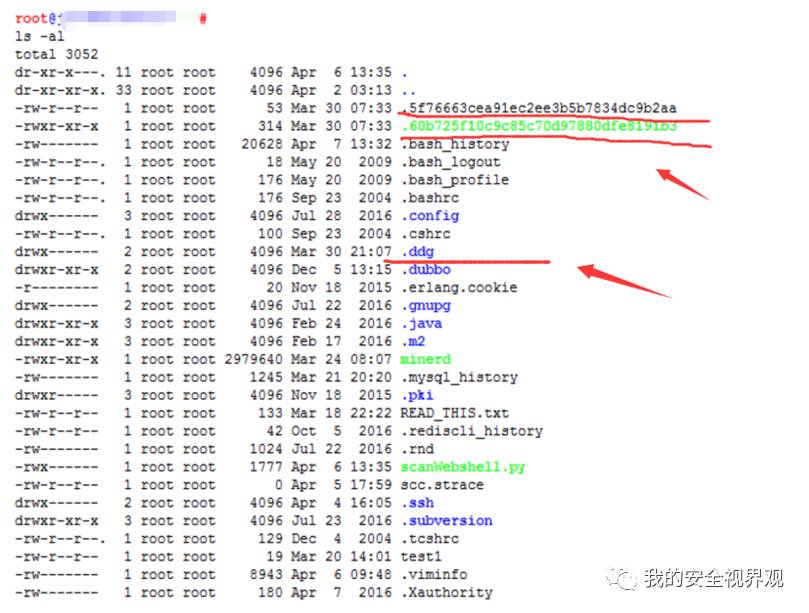Click the blue .gnupg directory name

click(x=426, y=306)
